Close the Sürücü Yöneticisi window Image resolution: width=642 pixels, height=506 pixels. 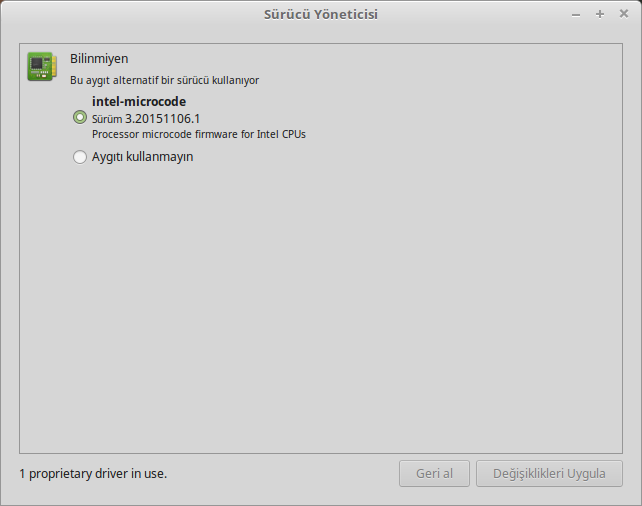click(624, 14)
